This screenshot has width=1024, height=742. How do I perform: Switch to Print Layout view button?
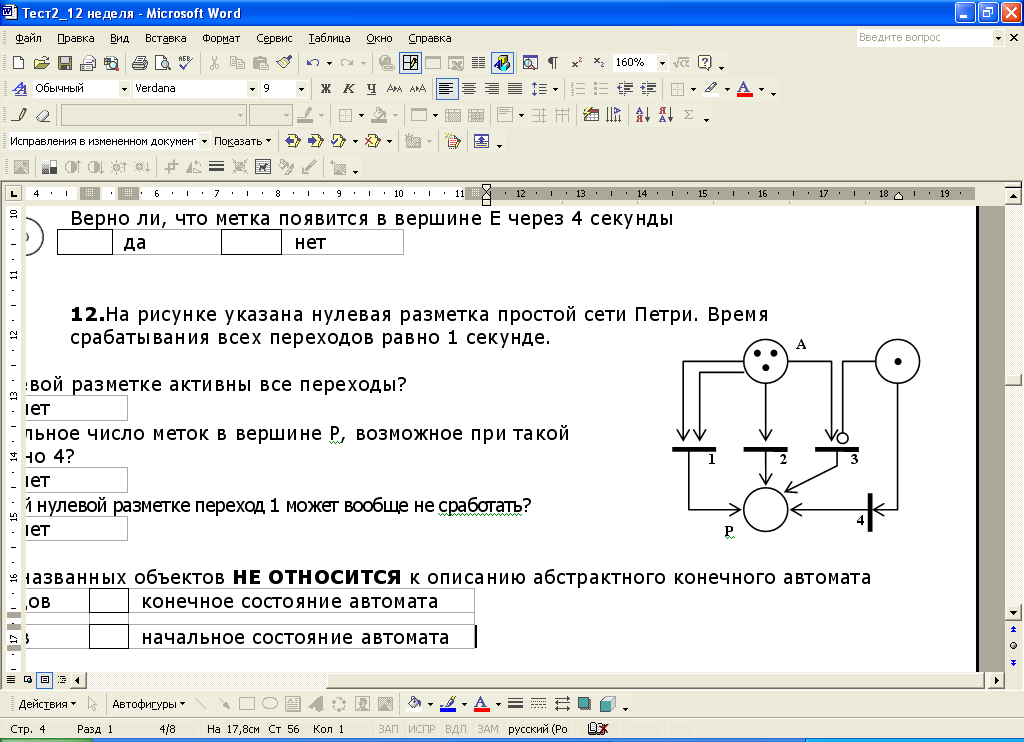point(44,680)
